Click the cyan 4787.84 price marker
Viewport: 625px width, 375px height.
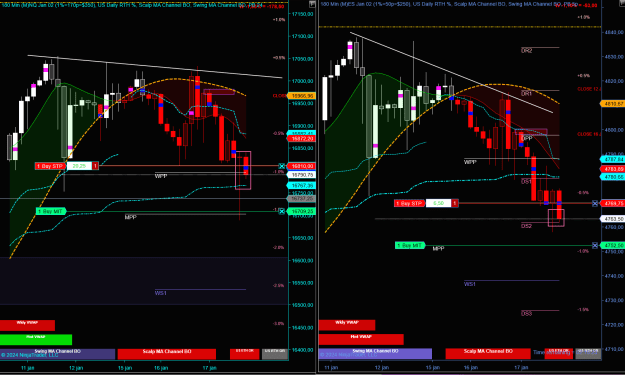click(613, 159)
